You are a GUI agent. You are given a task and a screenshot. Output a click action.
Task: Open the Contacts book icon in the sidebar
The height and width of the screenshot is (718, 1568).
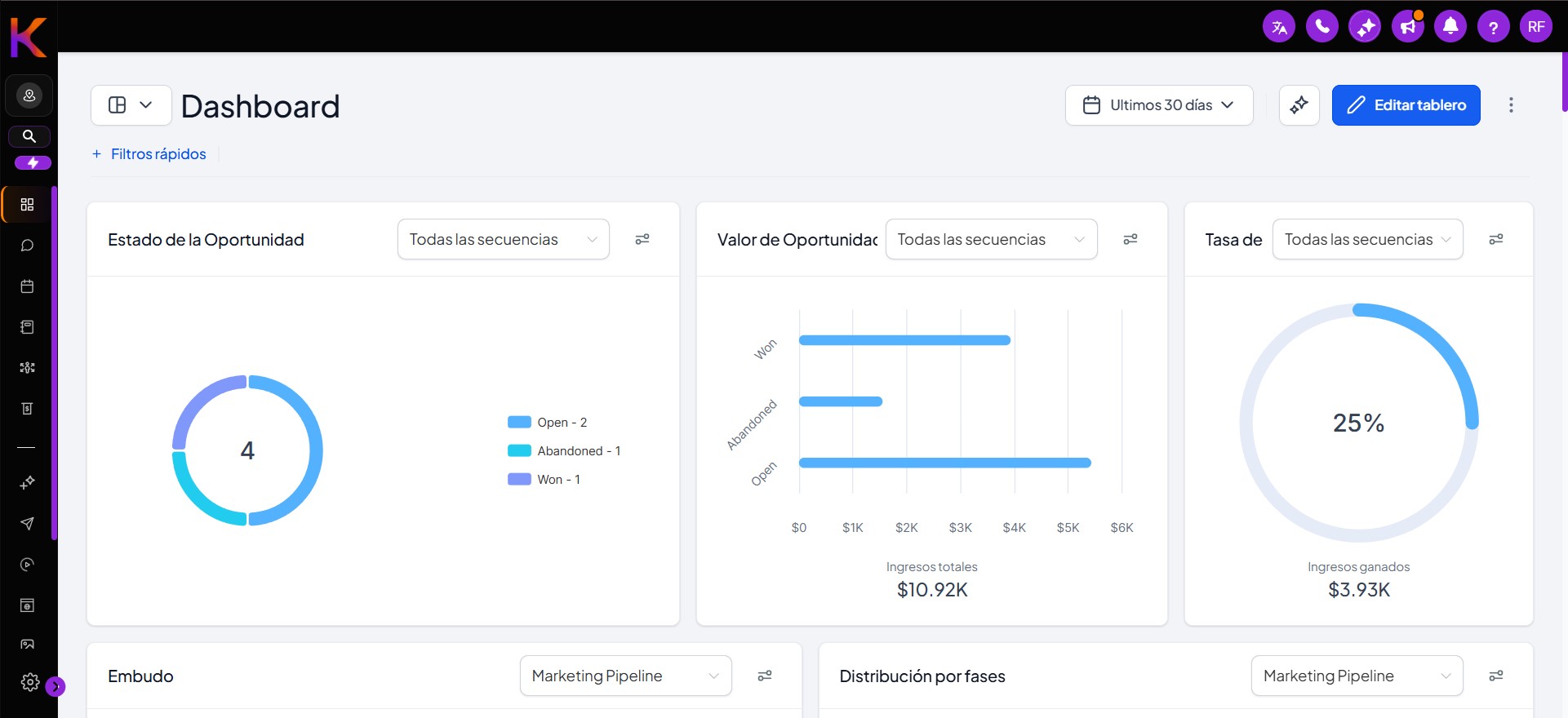point(27,327)
